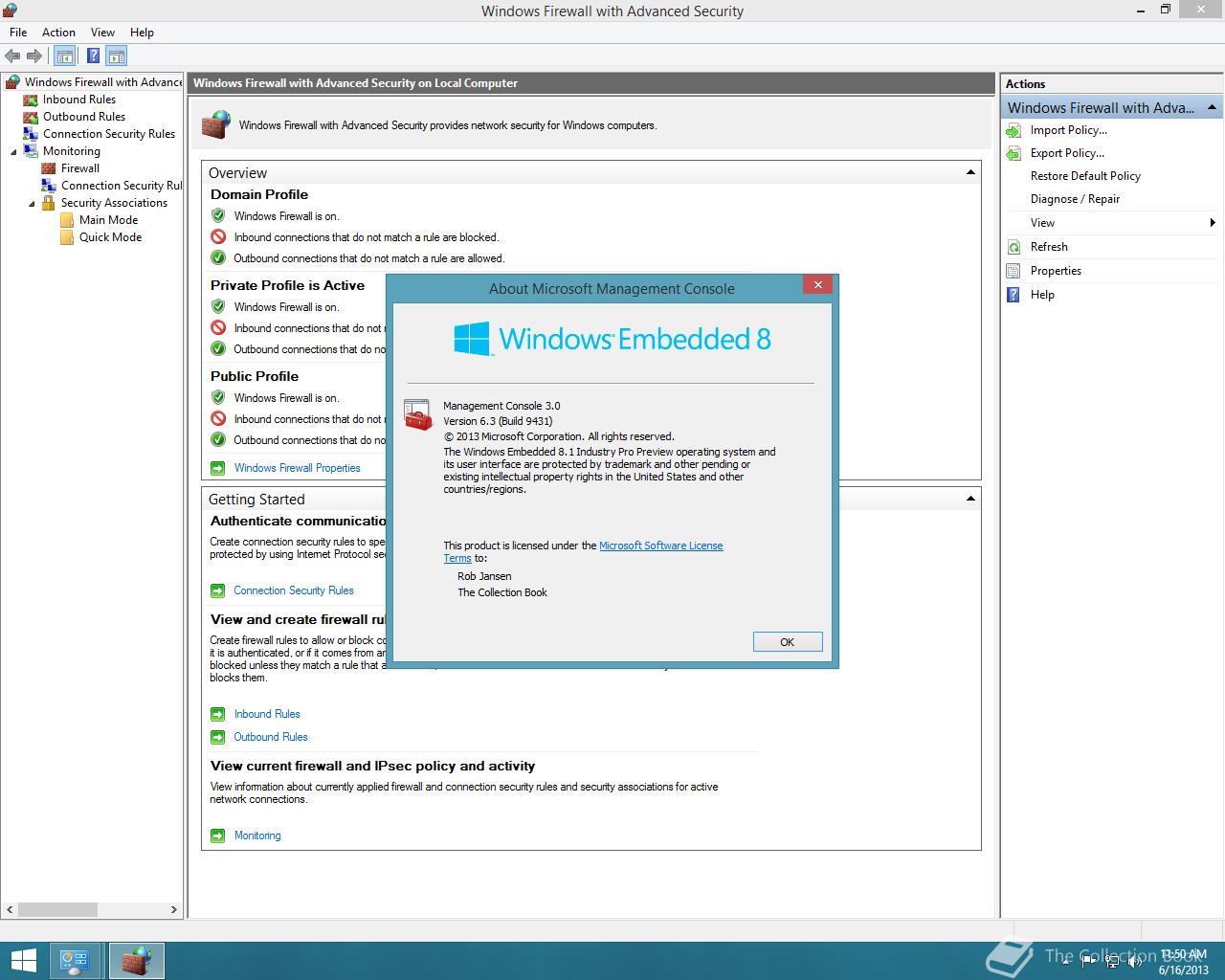Click Export Policy... action text
Viewport: 1225px width, 980px height.
(x=1067, y=153)
